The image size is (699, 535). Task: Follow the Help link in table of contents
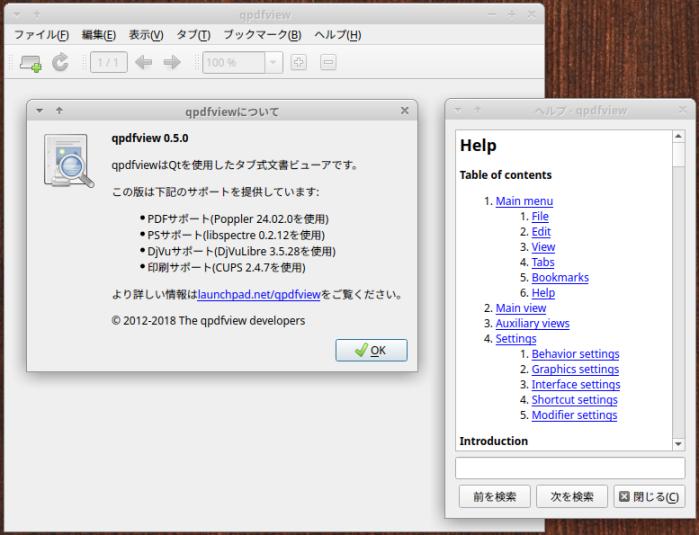pos(543,293)
